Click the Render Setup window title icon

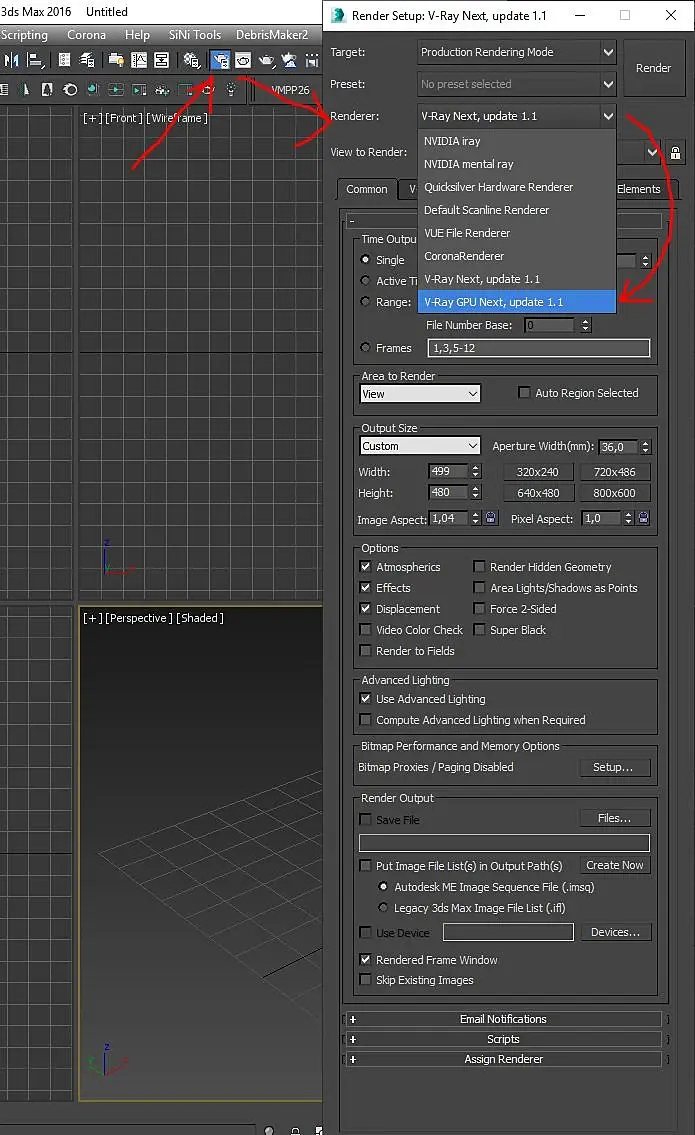pos(337,15)
